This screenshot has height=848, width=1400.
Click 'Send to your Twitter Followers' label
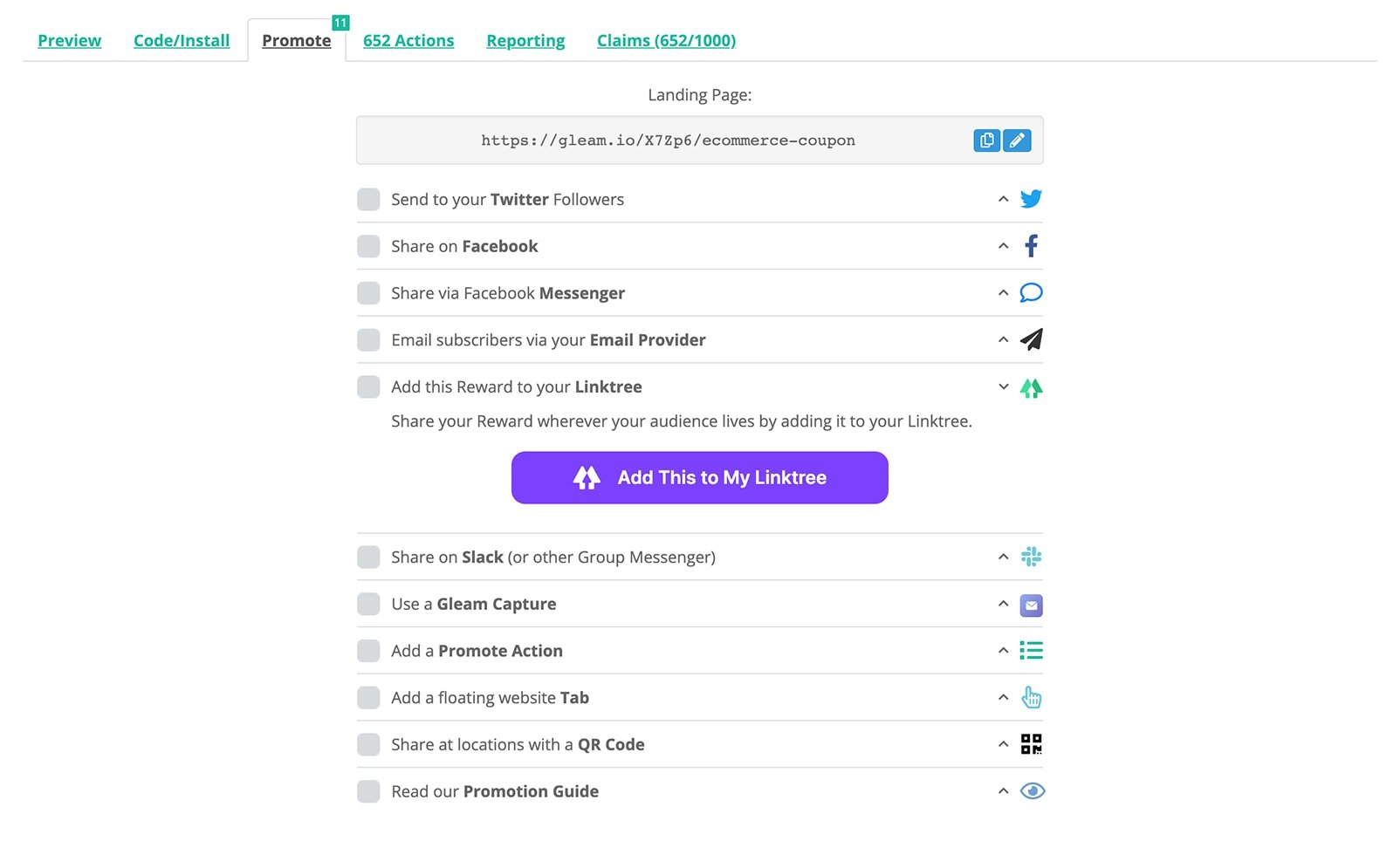pyautogui.click(x=507, y=200)
